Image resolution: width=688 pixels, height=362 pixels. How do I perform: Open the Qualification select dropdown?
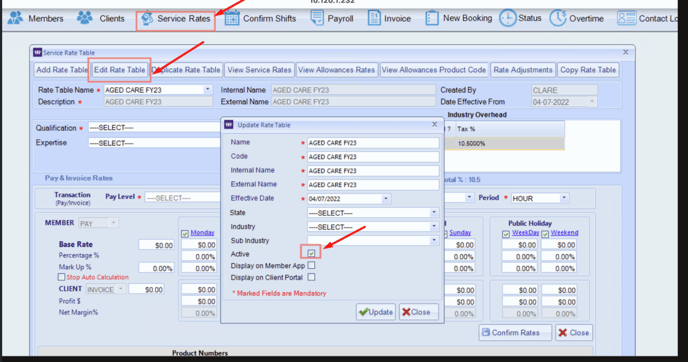(x=155, y=128)
